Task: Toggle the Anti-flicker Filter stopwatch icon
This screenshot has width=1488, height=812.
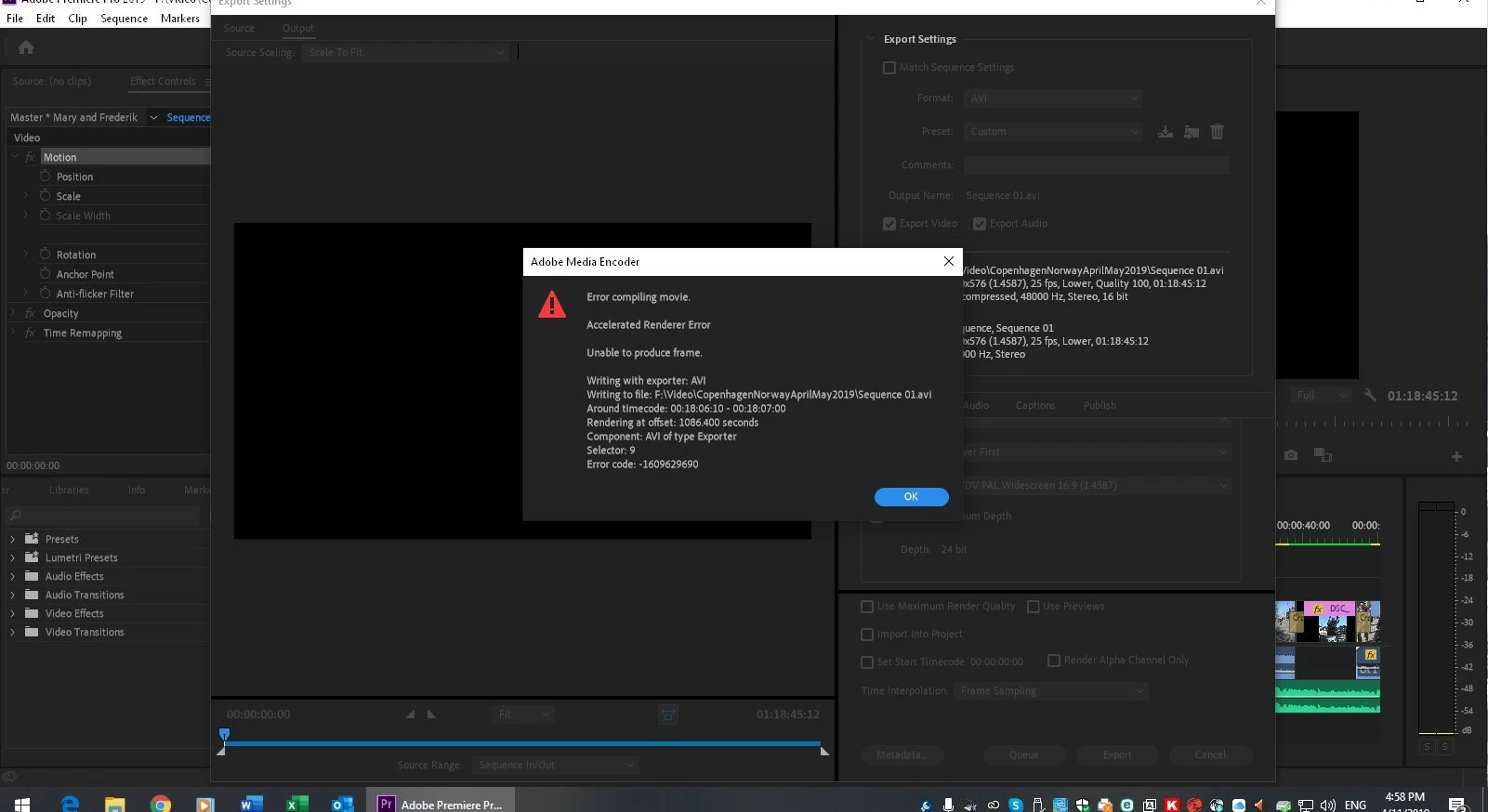Action: point(45,293)
